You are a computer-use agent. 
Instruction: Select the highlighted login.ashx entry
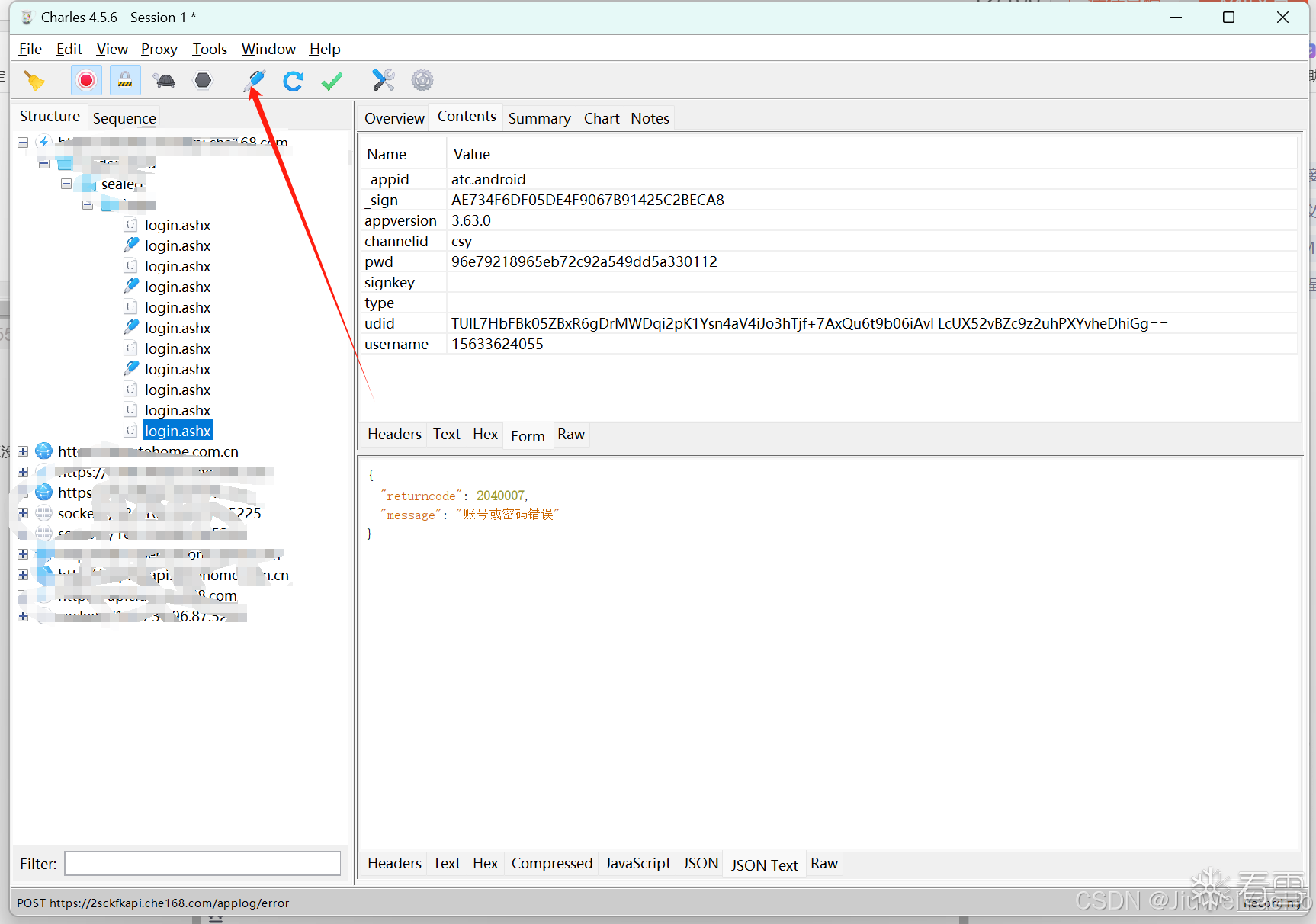pyautogui.click(x=178, y=431)
